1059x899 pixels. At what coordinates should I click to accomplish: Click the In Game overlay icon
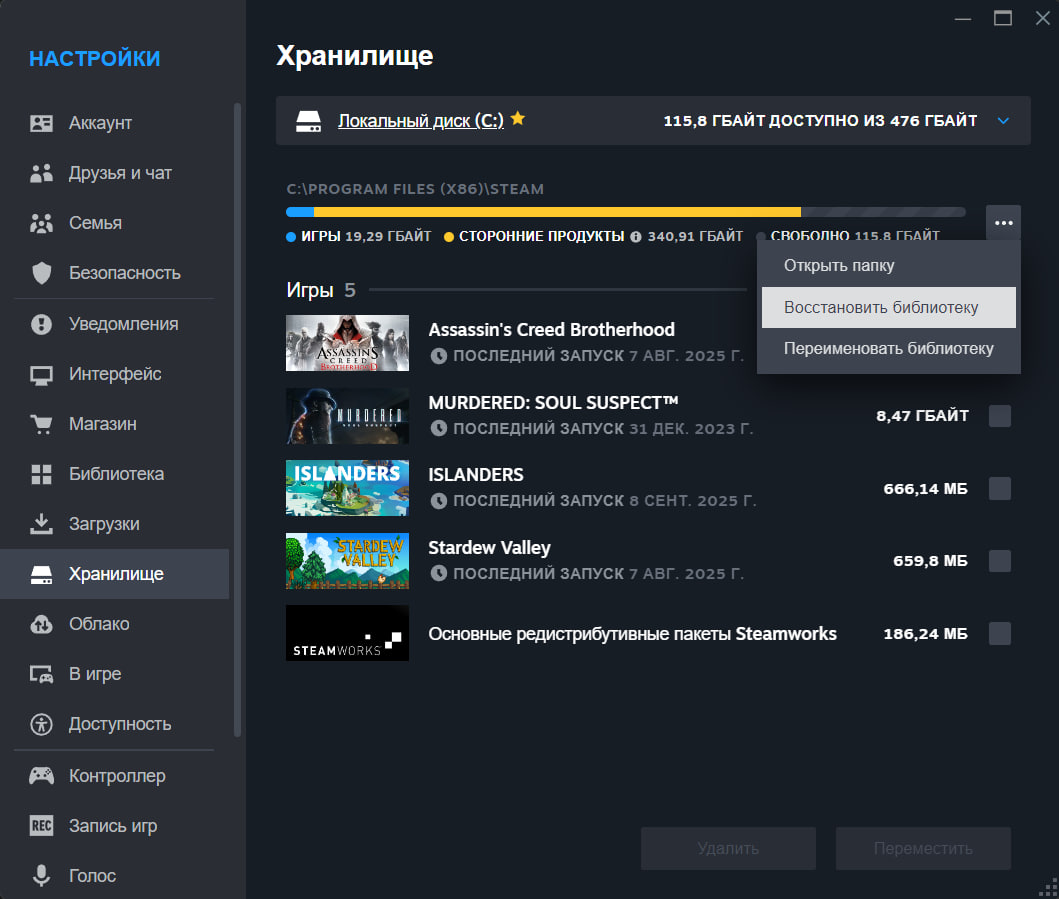[41, 673]
